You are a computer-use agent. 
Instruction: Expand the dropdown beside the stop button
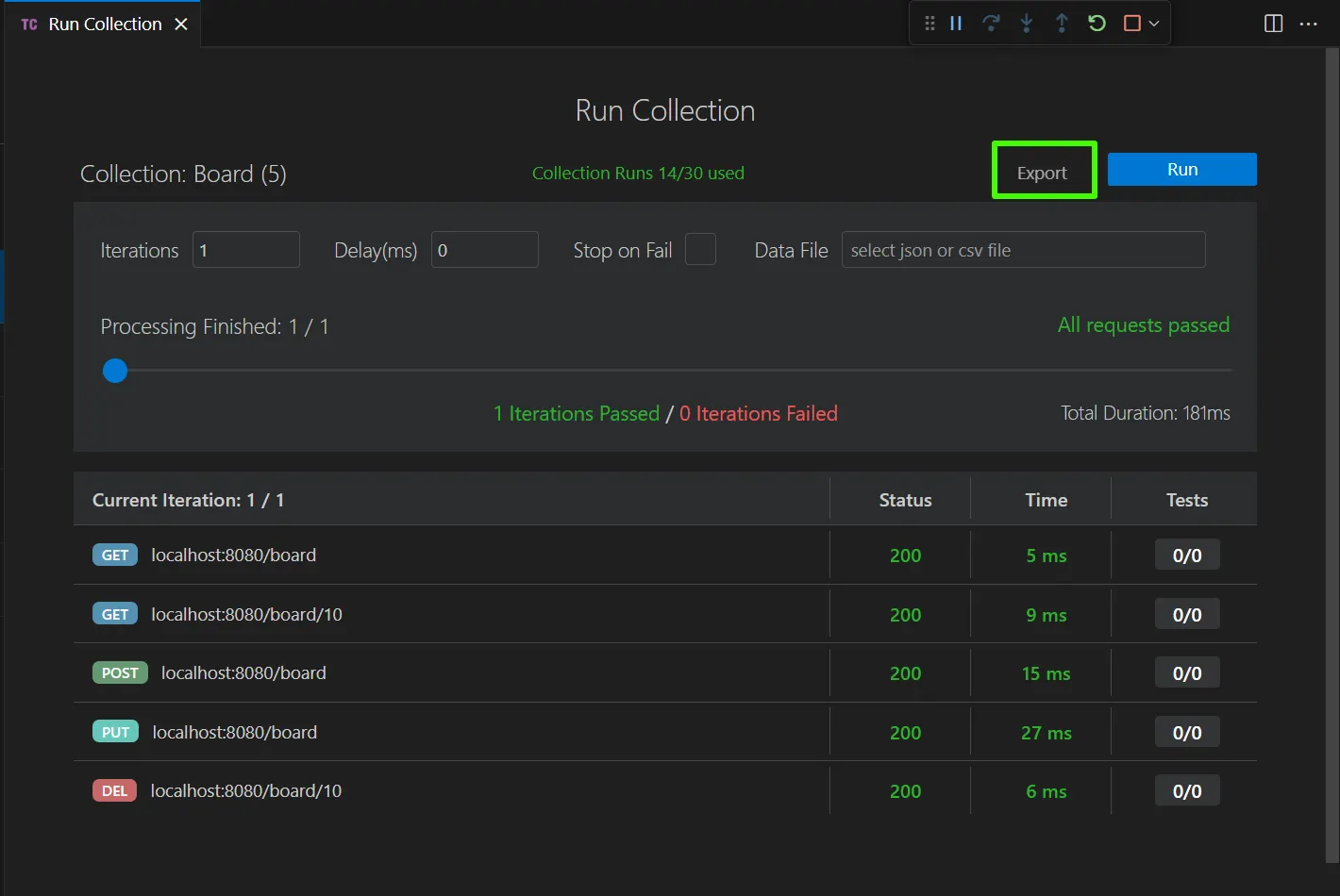click(1154, 24)
